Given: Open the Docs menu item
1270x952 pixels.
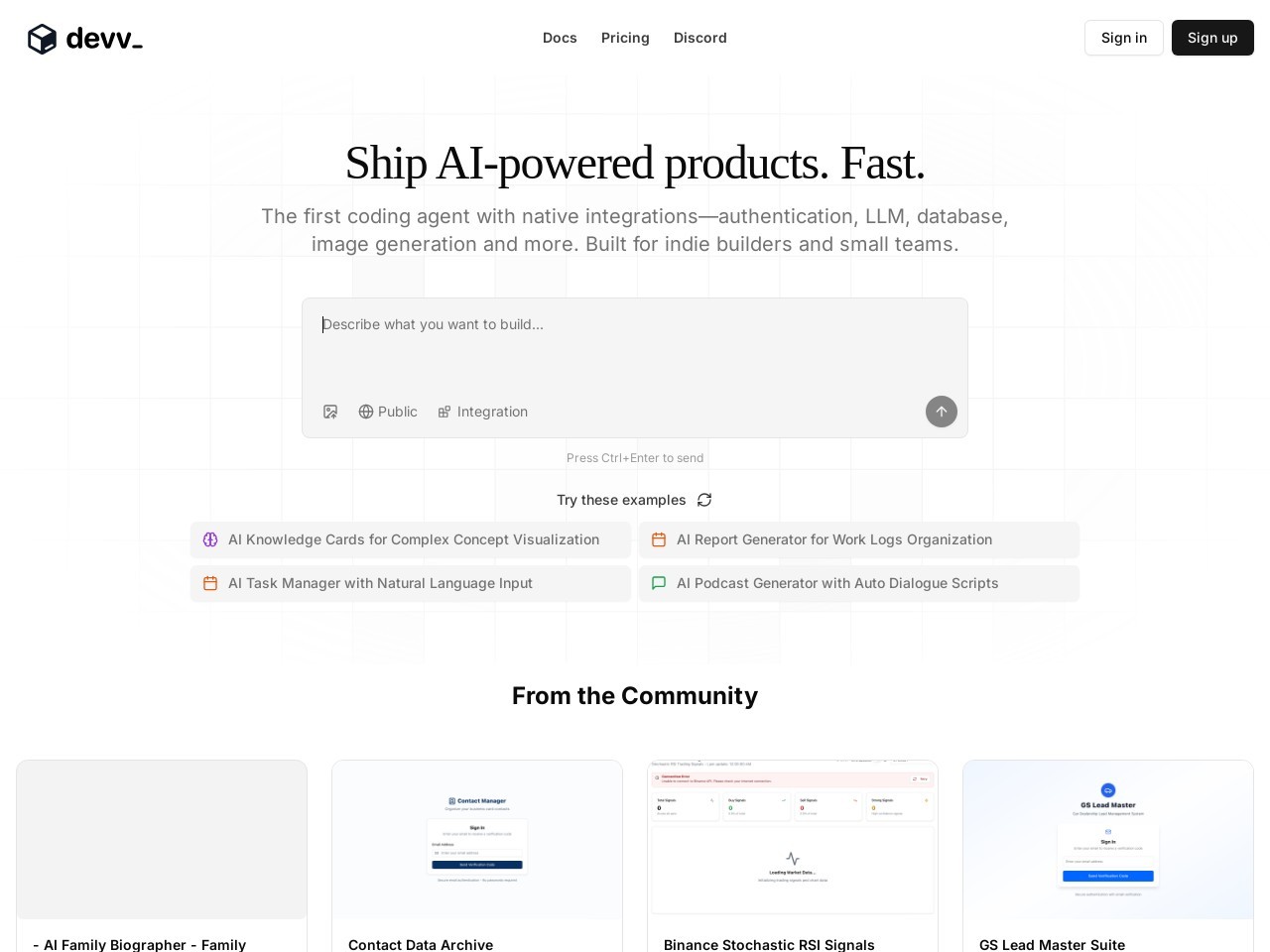Looking at the screenshot, I should tap(560, 38).
